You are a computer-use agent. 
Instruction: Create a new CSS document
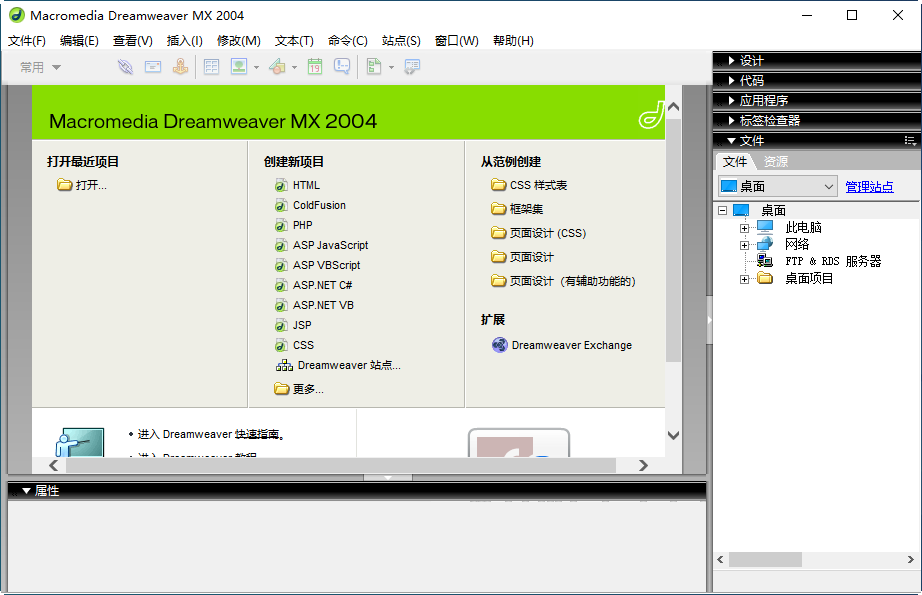coord(295,345)
